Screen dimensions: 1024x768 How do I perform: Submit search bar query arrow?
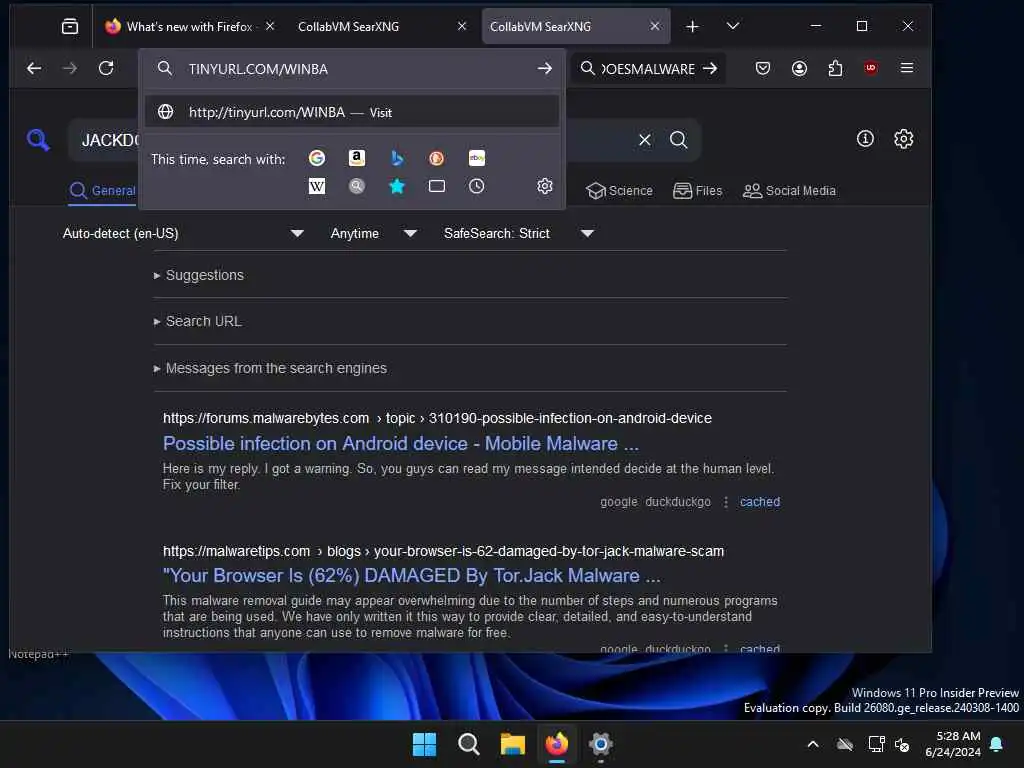coord(710,69)
